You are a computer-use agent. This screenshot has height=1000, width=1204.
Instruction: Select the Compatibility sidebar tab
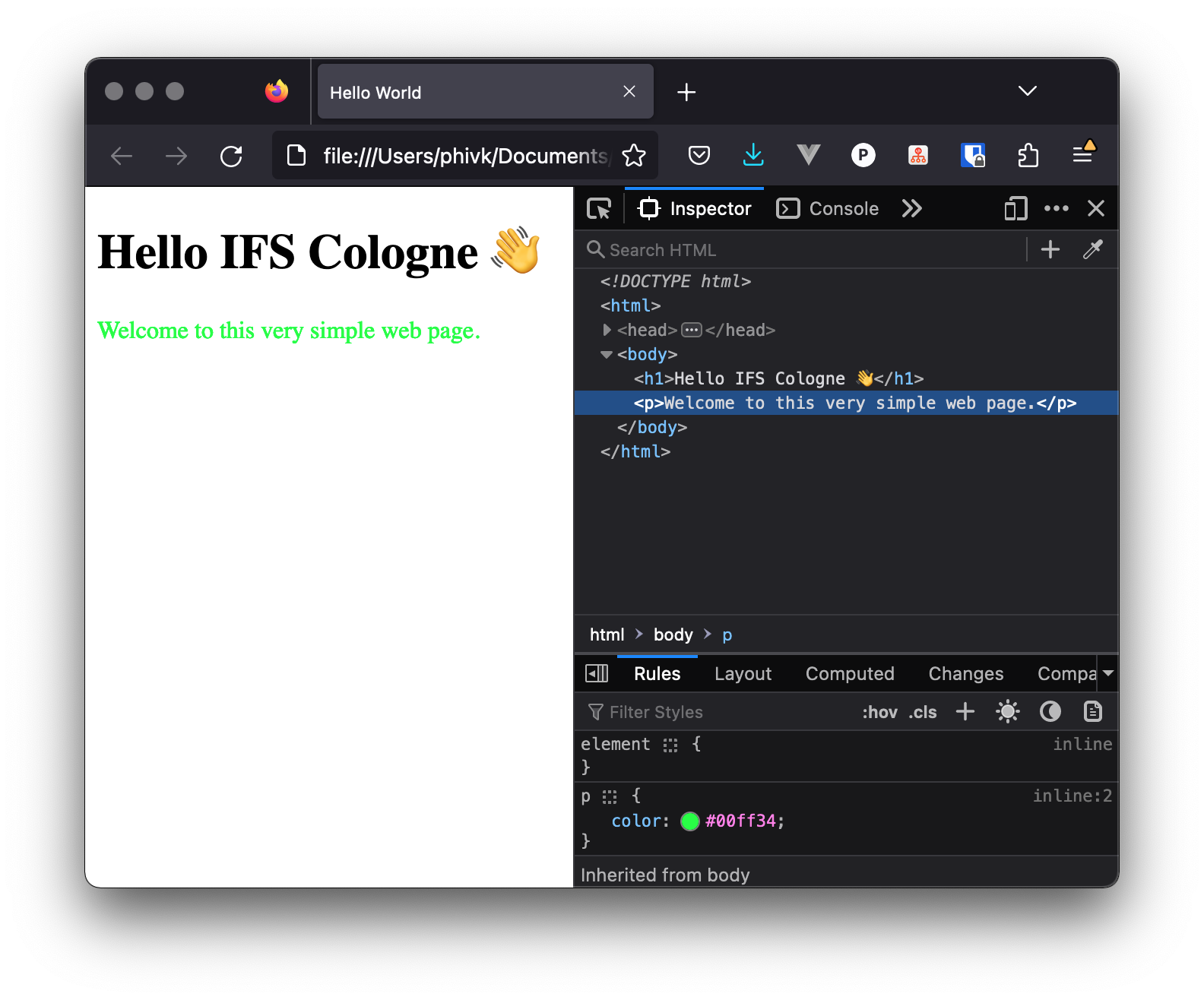coord(1066,674)
